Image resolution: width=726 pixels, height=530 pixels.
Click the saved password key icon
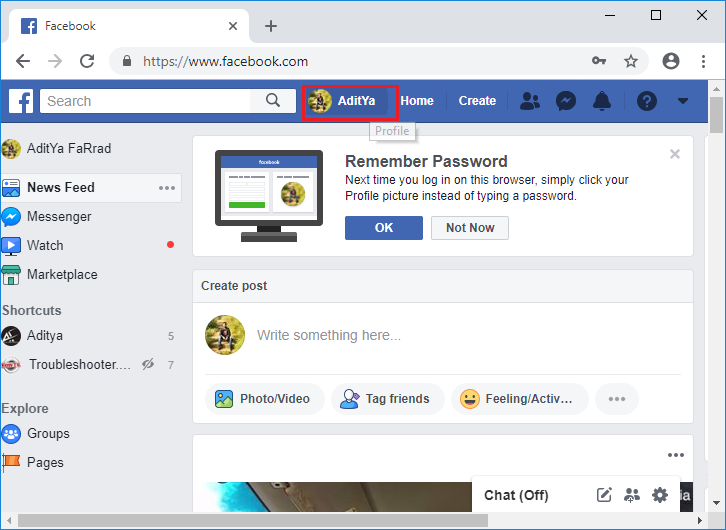pos(599,61)
